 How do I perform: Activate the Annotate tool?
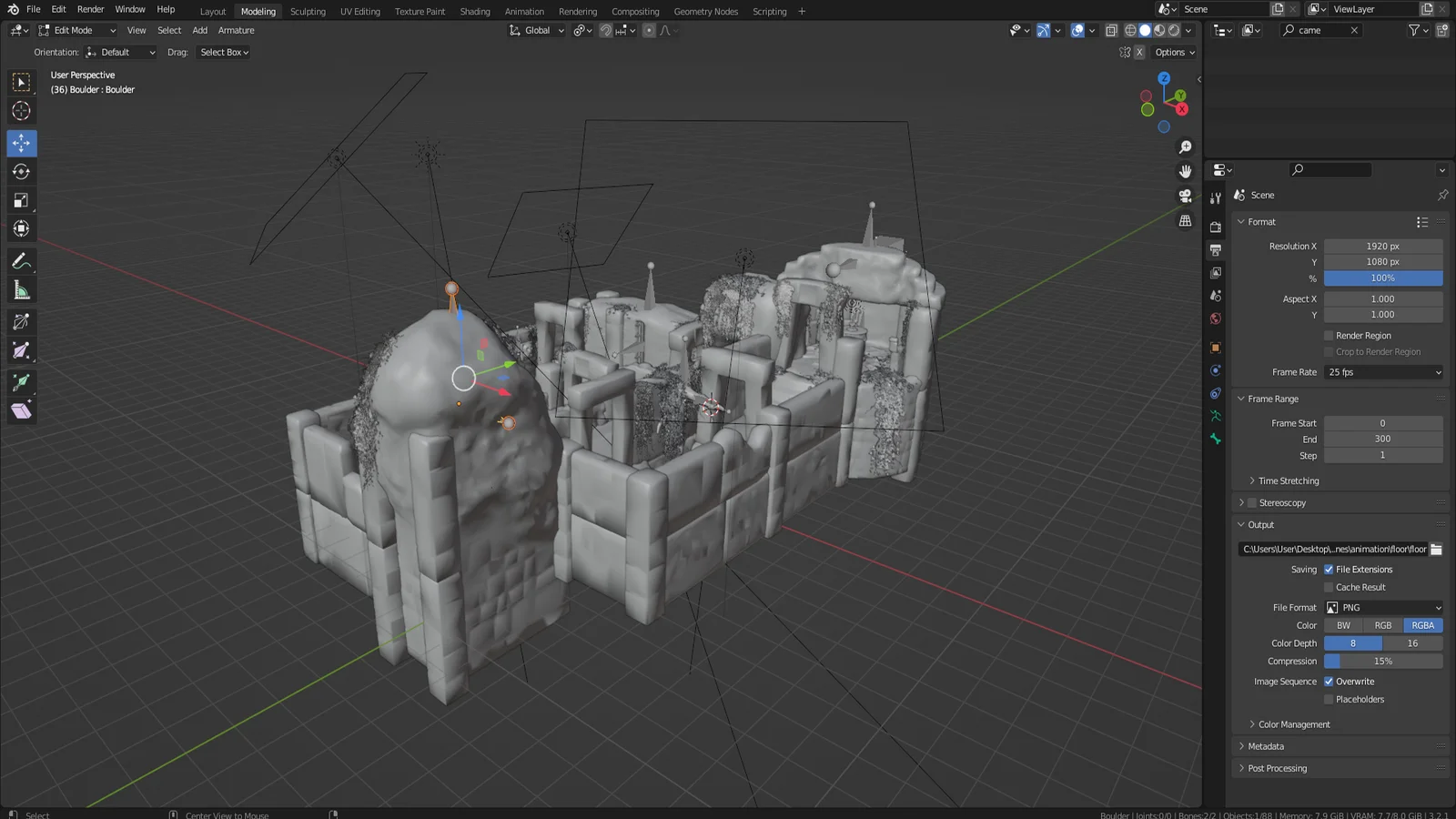[22, 261]
